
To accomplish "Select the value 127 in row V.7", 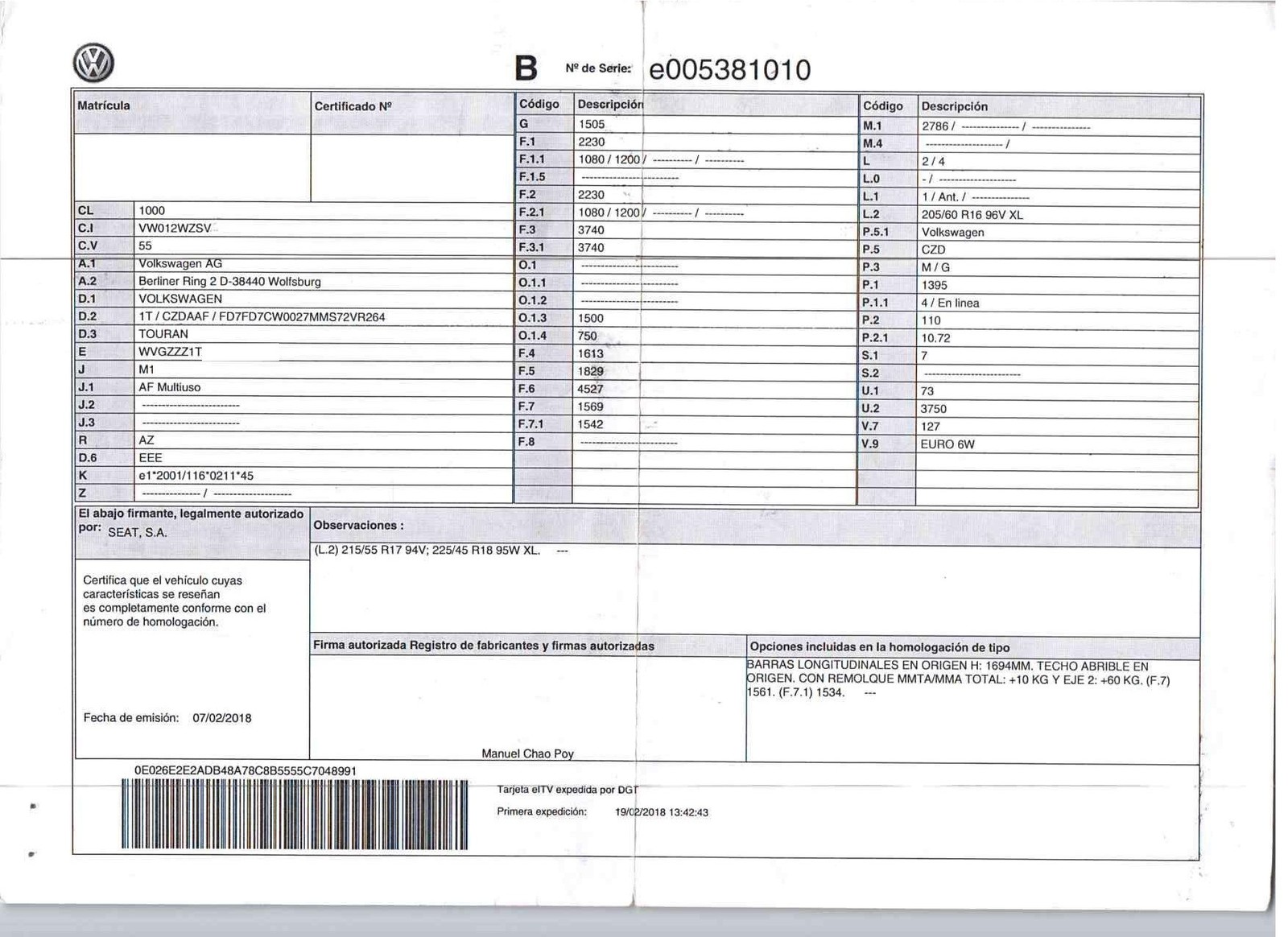I will (x=931, y=427).
